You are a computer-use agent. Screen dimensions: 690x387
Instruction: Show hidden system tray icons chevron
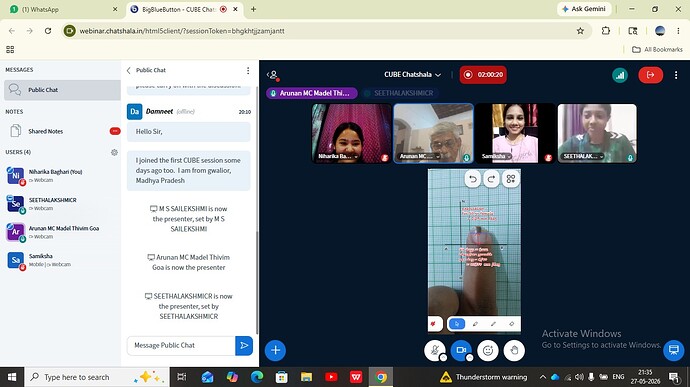point(543,377)
